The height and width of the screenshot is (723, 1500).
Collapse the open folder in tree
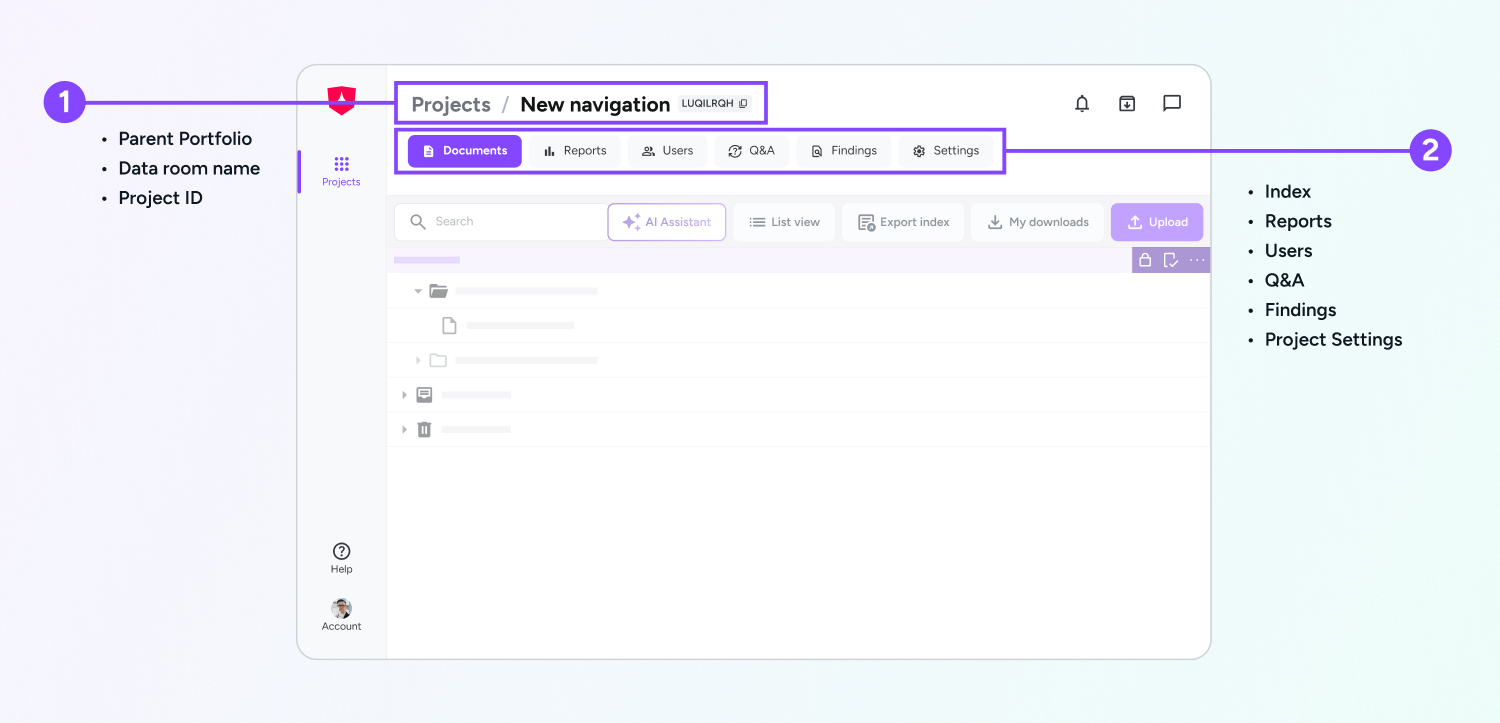(x=418, y=291)
